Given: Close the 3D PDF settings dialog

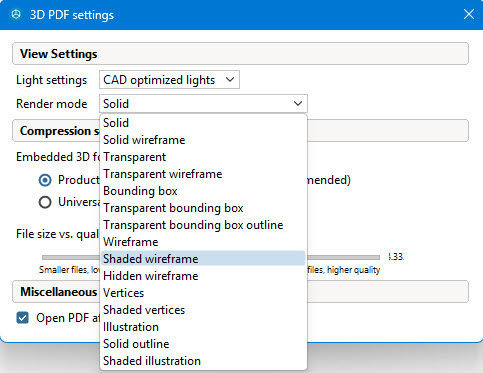Looking at the screenshot, I should [469, 14].
